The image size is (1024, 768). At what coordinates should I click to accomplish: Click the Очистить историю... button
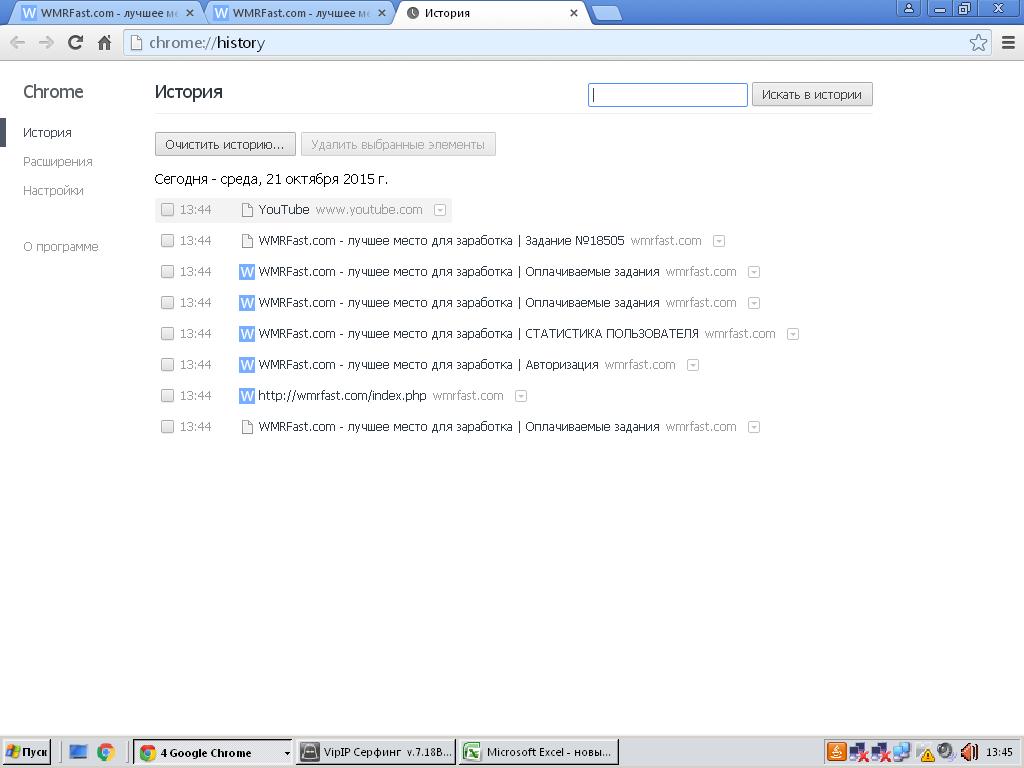tap(225, 144)
